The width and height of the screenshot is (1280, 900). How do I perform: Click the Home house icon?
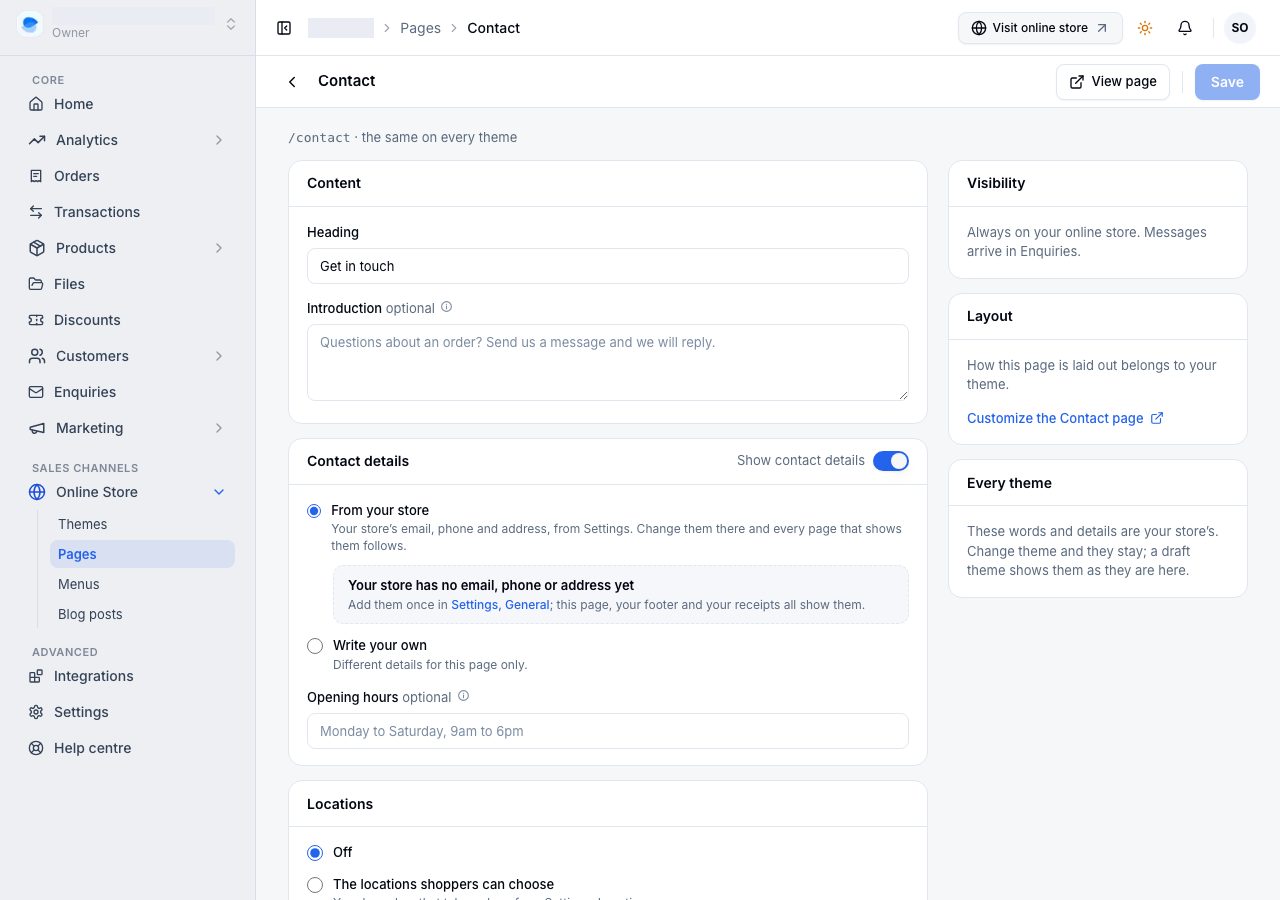coord(36,104)
